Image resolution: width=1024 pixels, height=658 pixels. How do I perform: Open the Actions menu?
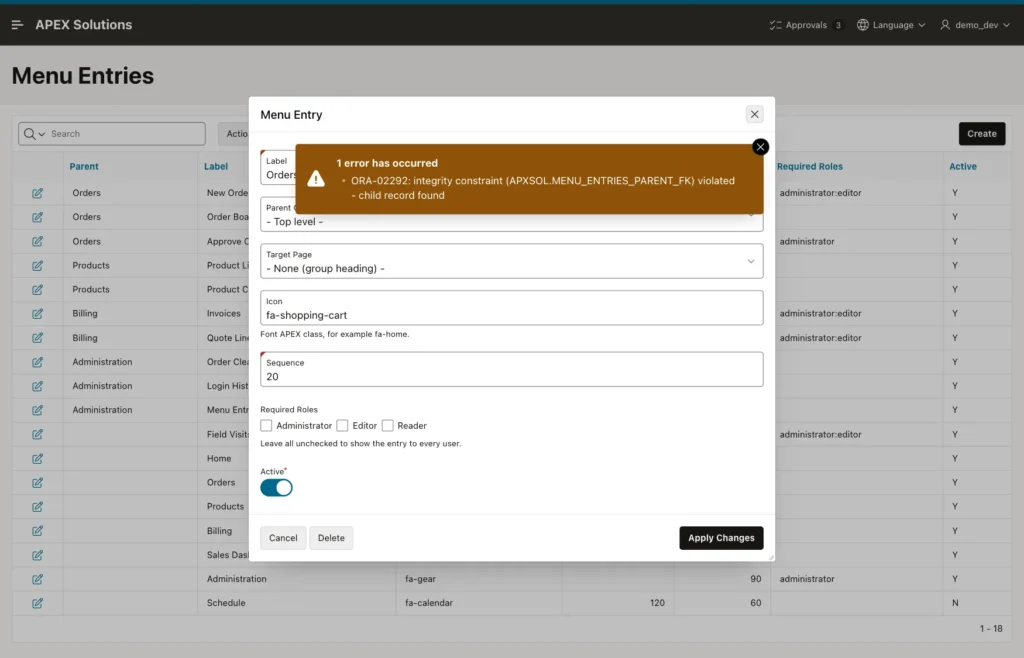click(236, 134)
